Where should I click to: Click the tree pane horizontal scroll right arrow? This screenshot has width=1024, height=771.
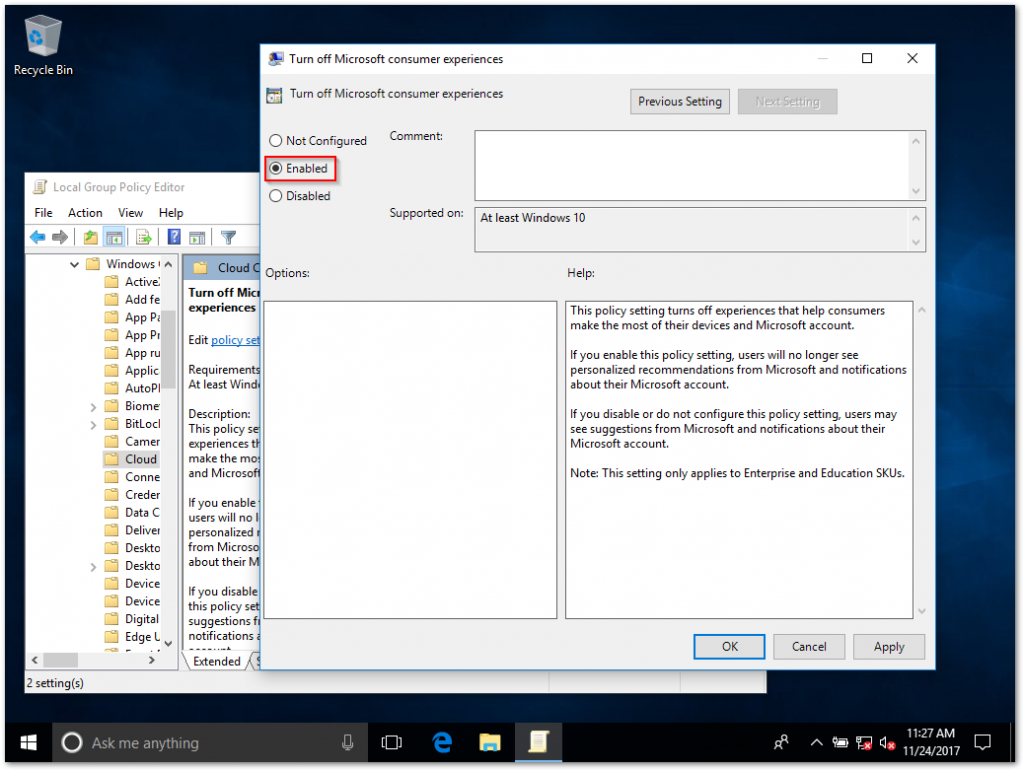152,660
